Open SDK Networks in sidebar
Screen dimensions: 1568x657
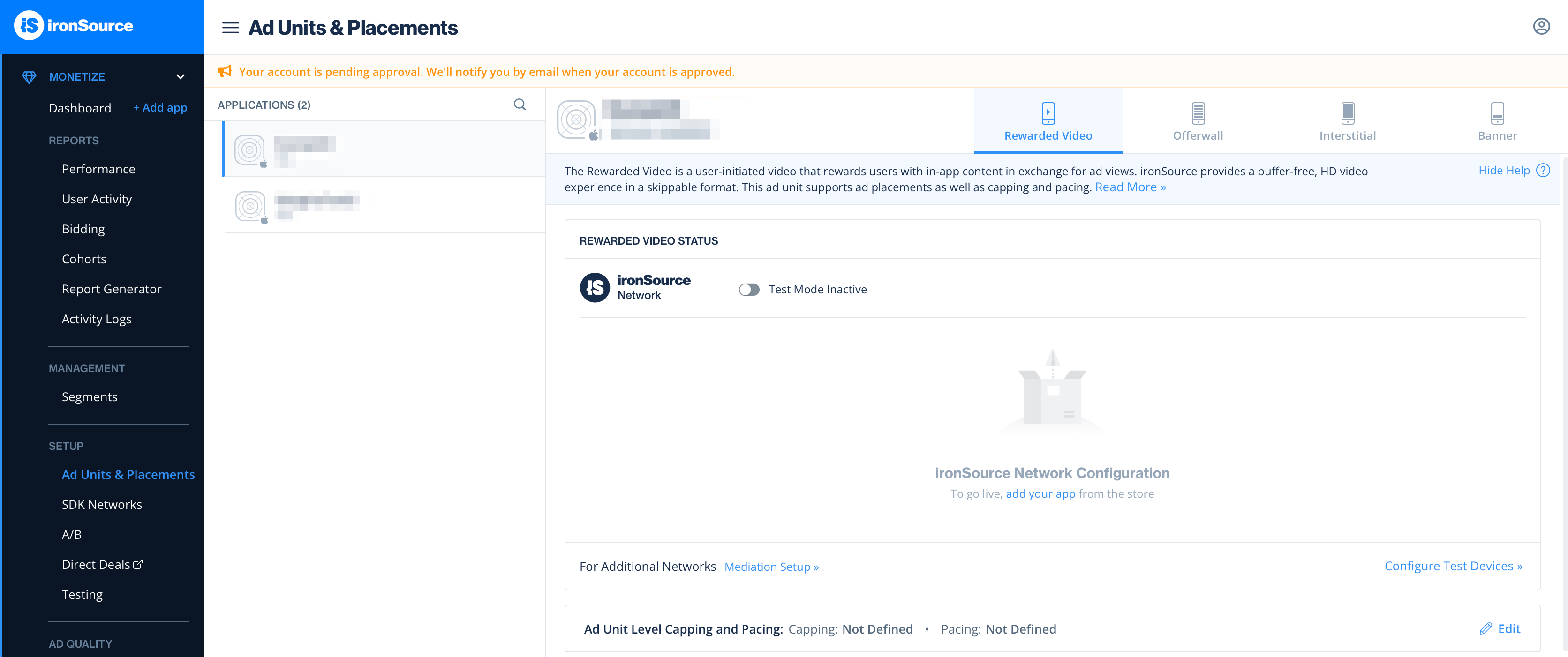[102, 504]
